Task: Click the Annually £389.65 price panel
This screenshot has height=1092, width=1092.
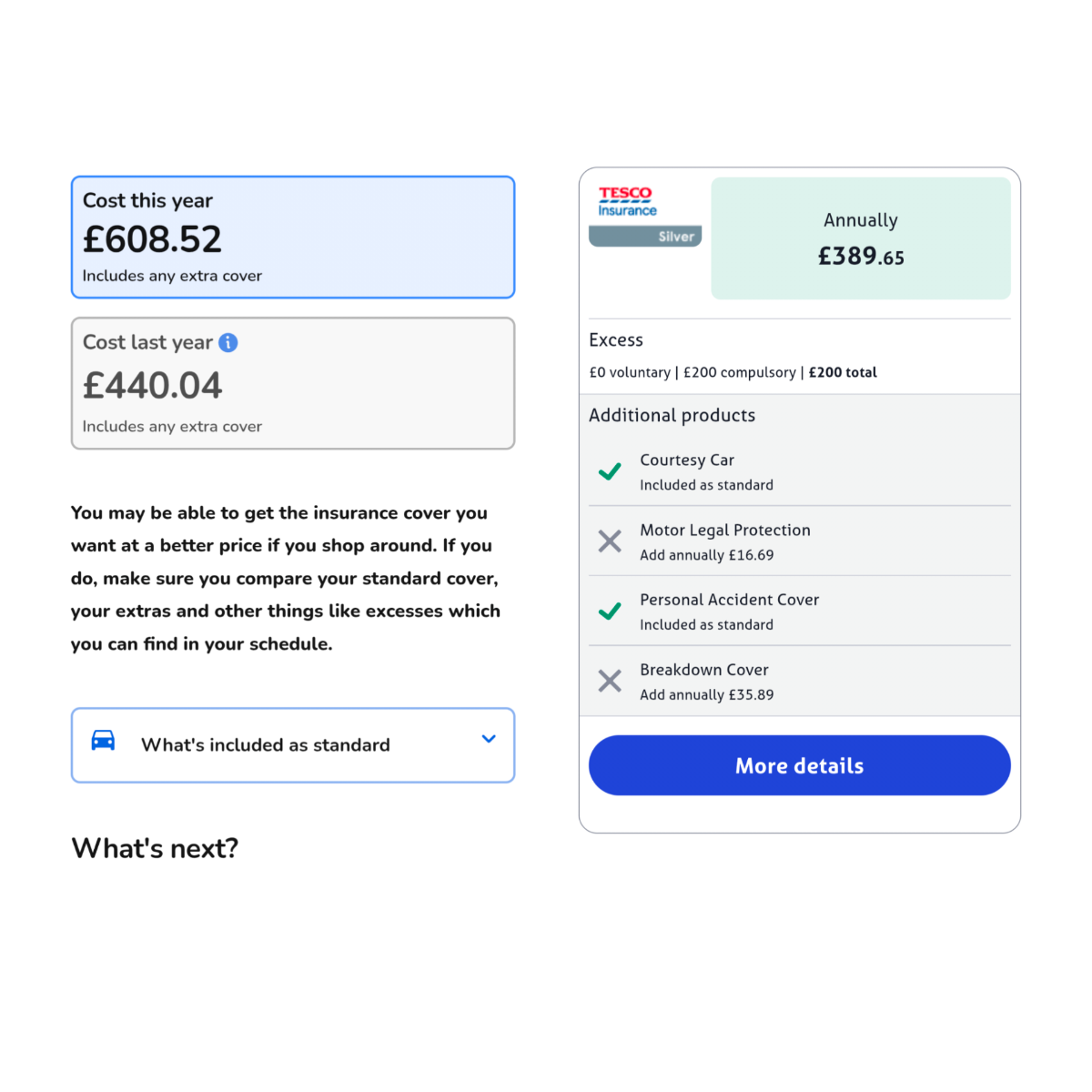Action: 861,238
